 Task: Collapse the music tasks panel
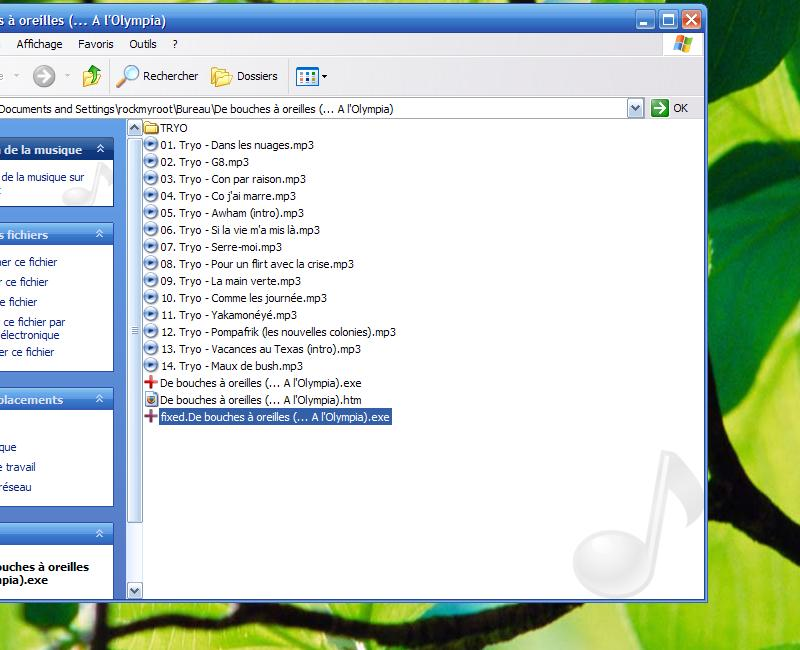point(101,150)
